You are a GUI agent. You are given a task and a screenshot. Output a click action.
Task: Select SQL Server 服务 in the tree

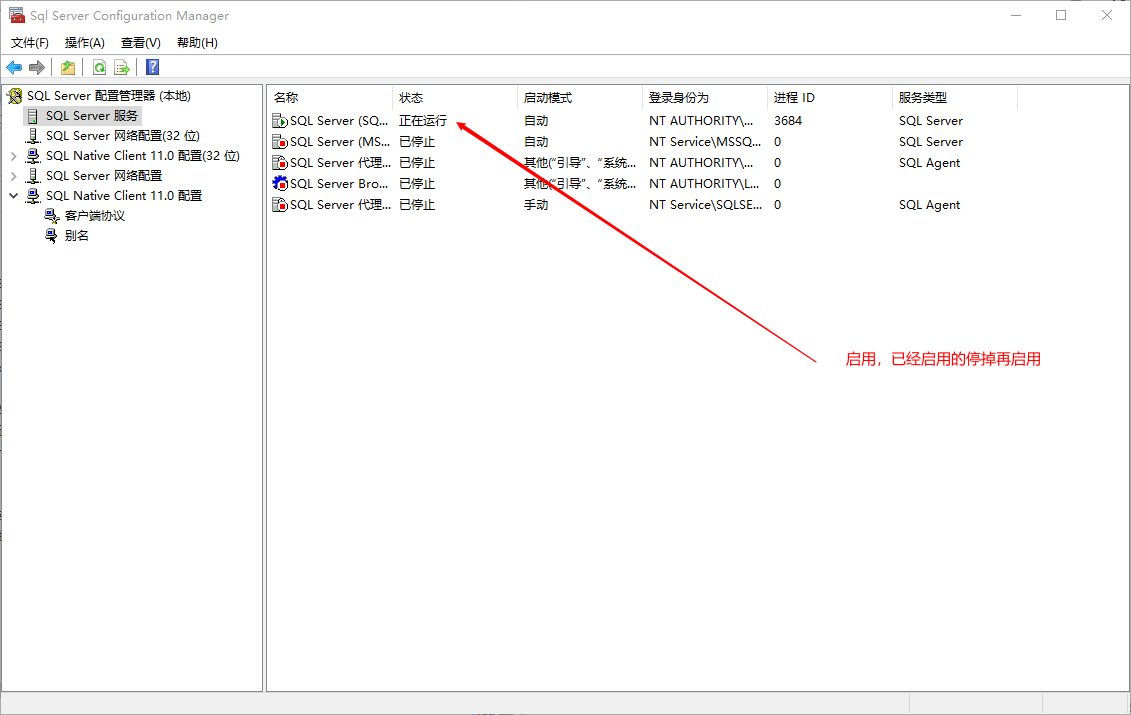(92, 116)
